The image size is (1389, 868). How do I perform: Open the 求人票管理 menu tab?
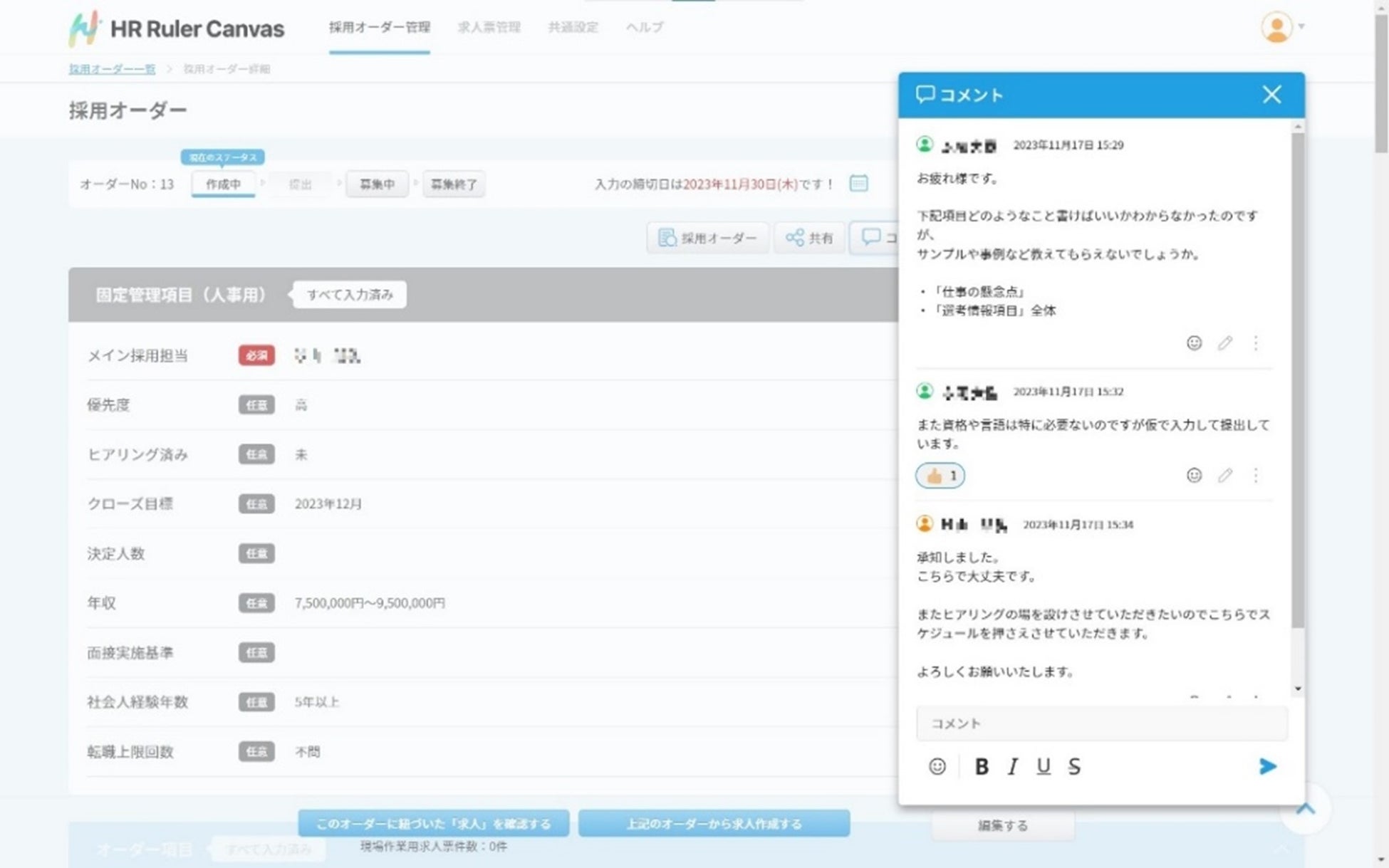489,27
